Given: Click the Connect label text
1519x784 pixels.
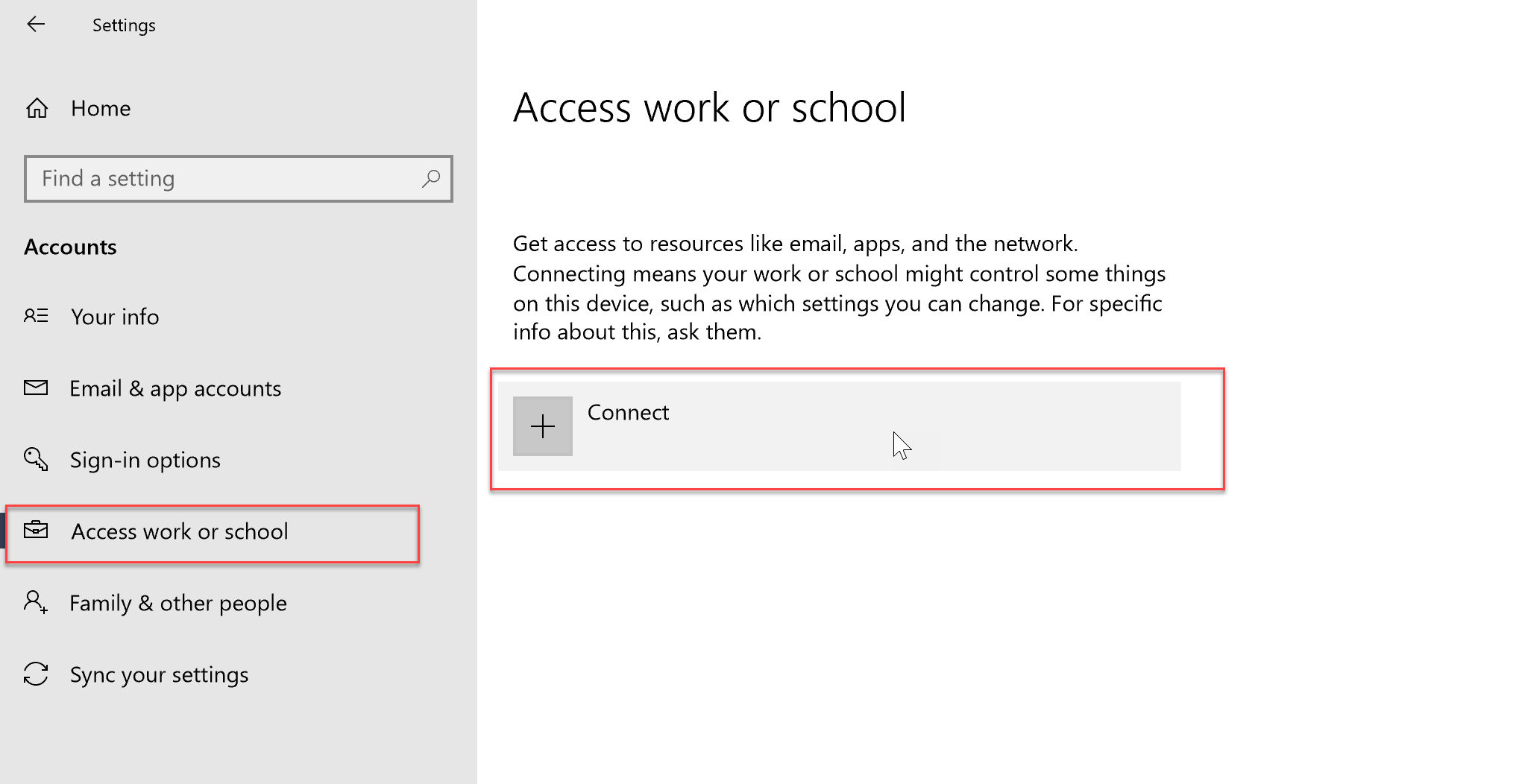Looking at the screenshot, I should (628, 413).
